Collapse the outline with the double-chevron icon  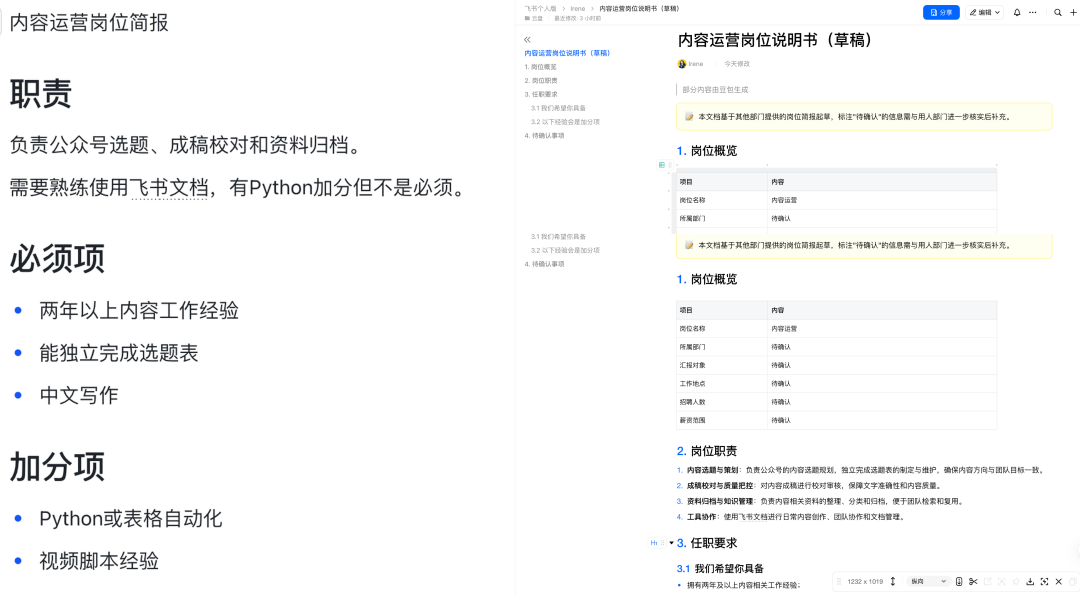coord(527,40)
